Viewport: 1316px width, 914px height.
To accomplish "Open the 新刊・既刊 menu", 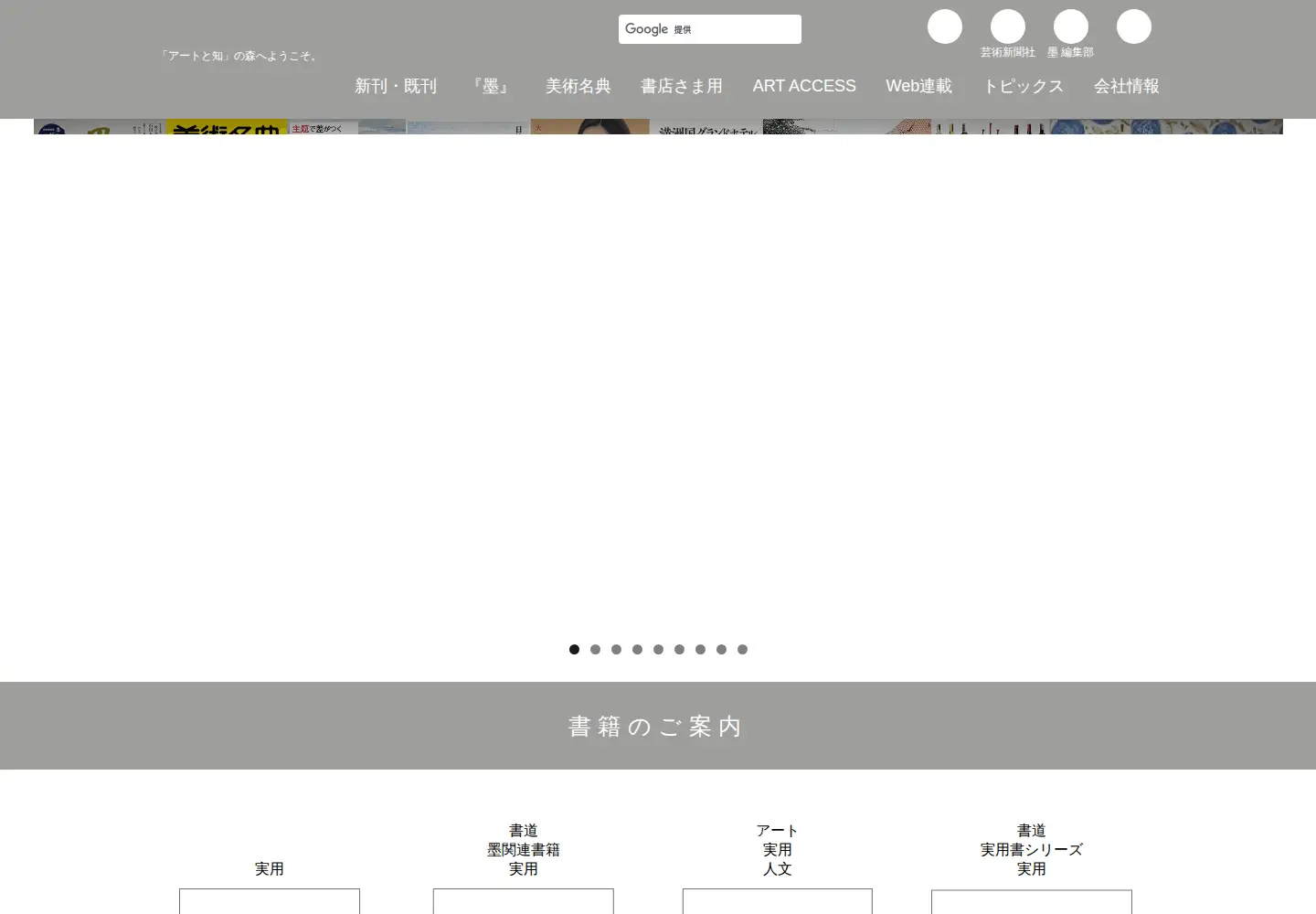I will coord(396,86).
